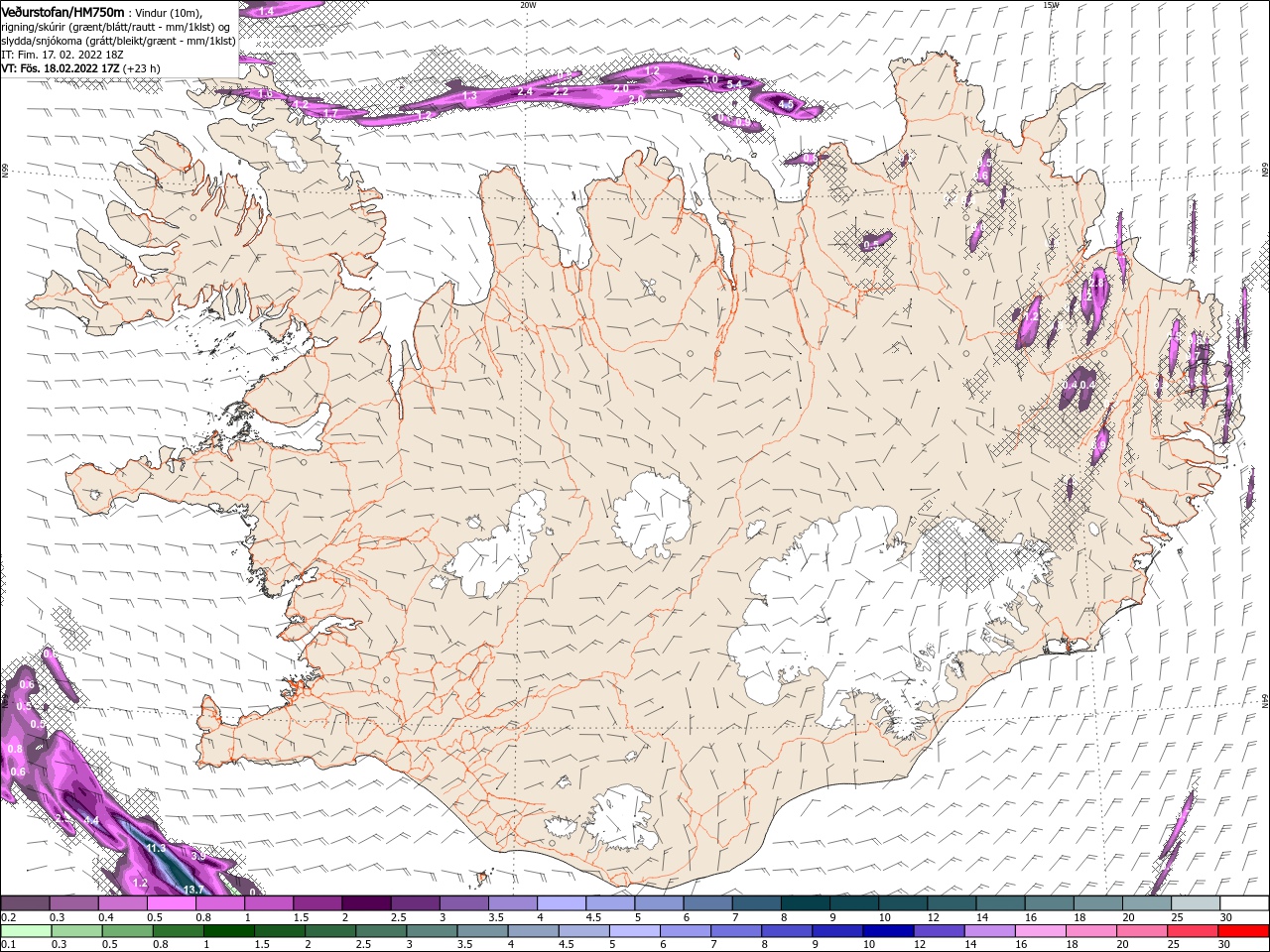1270x952 pixels.
Task: Click the white 30 swatch on upper snow scale
Action: [x=1244, y=903]
